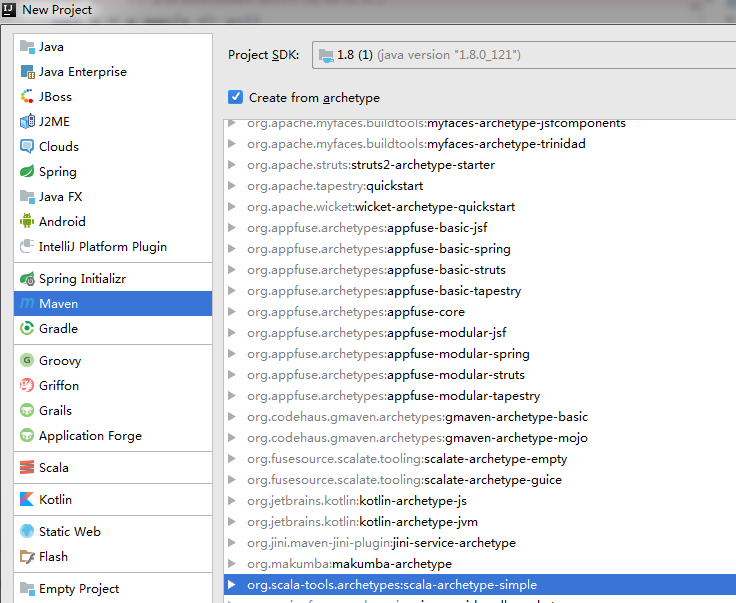Pick the Kotlin project type label
Screen dimensions: 736x603
click(55, 499)
